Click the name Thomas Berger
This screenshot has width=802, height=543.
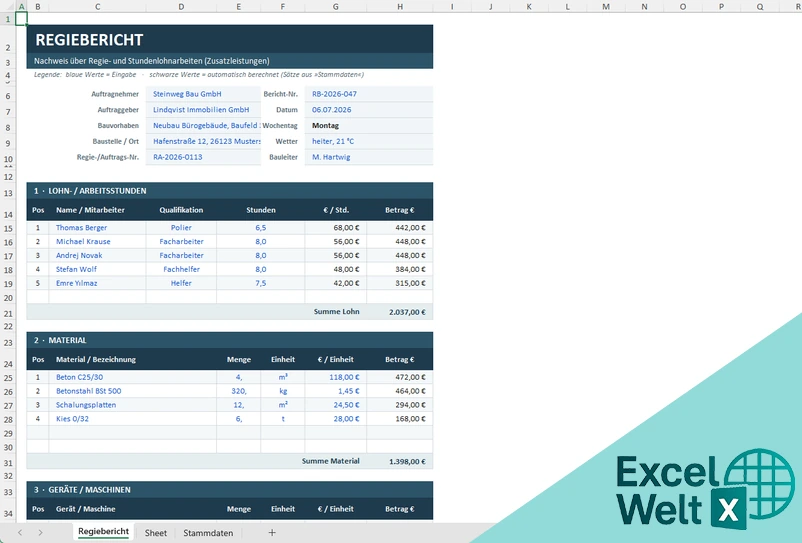(x=97, y=228)
